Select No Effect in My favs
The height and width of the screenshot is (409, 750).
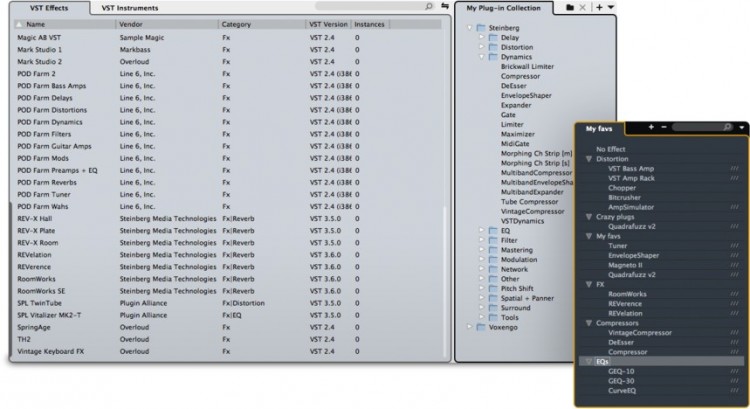[610, 149]
